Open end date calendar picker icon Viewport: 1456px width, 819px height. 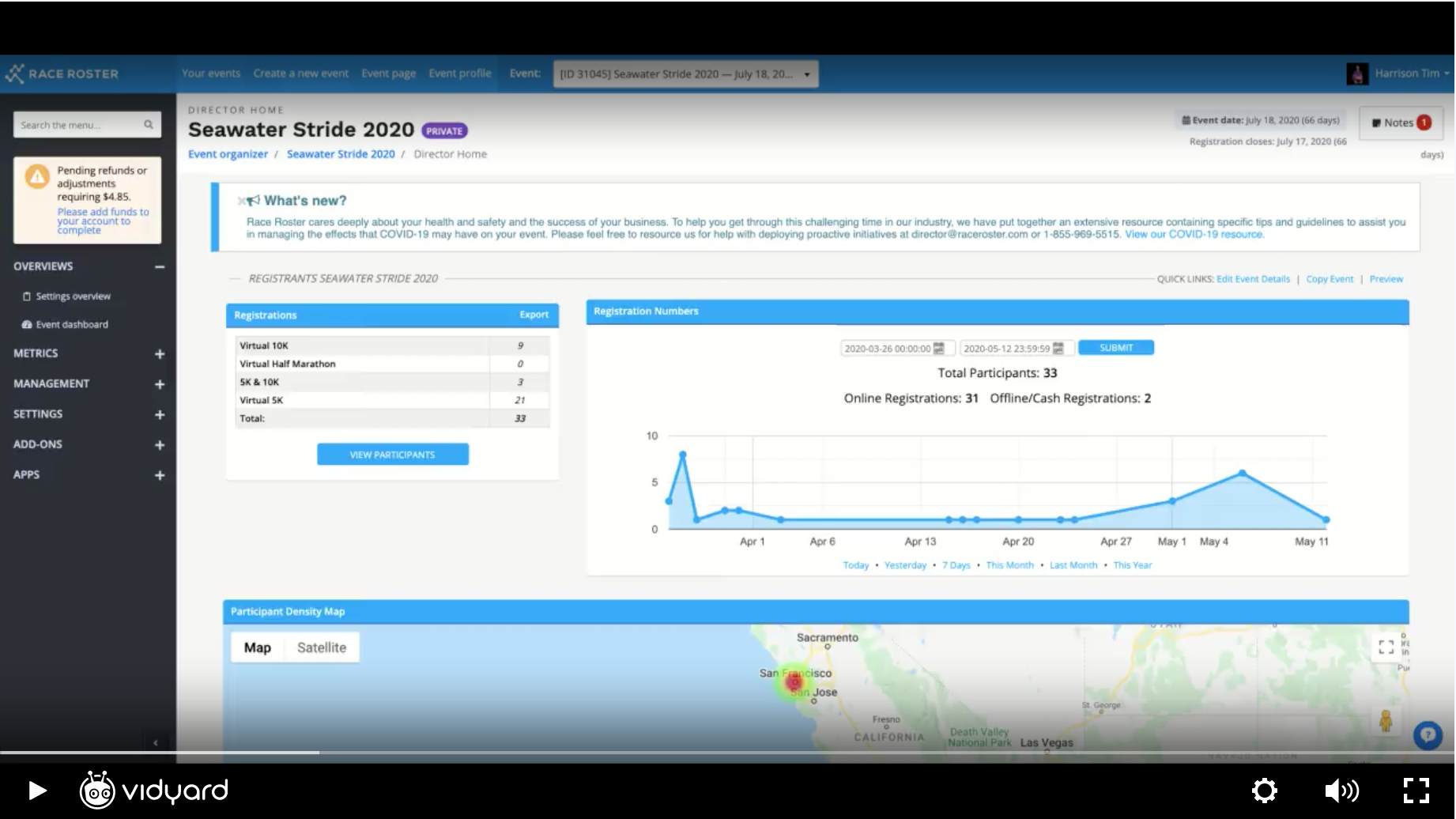[x=1058, y=349]
